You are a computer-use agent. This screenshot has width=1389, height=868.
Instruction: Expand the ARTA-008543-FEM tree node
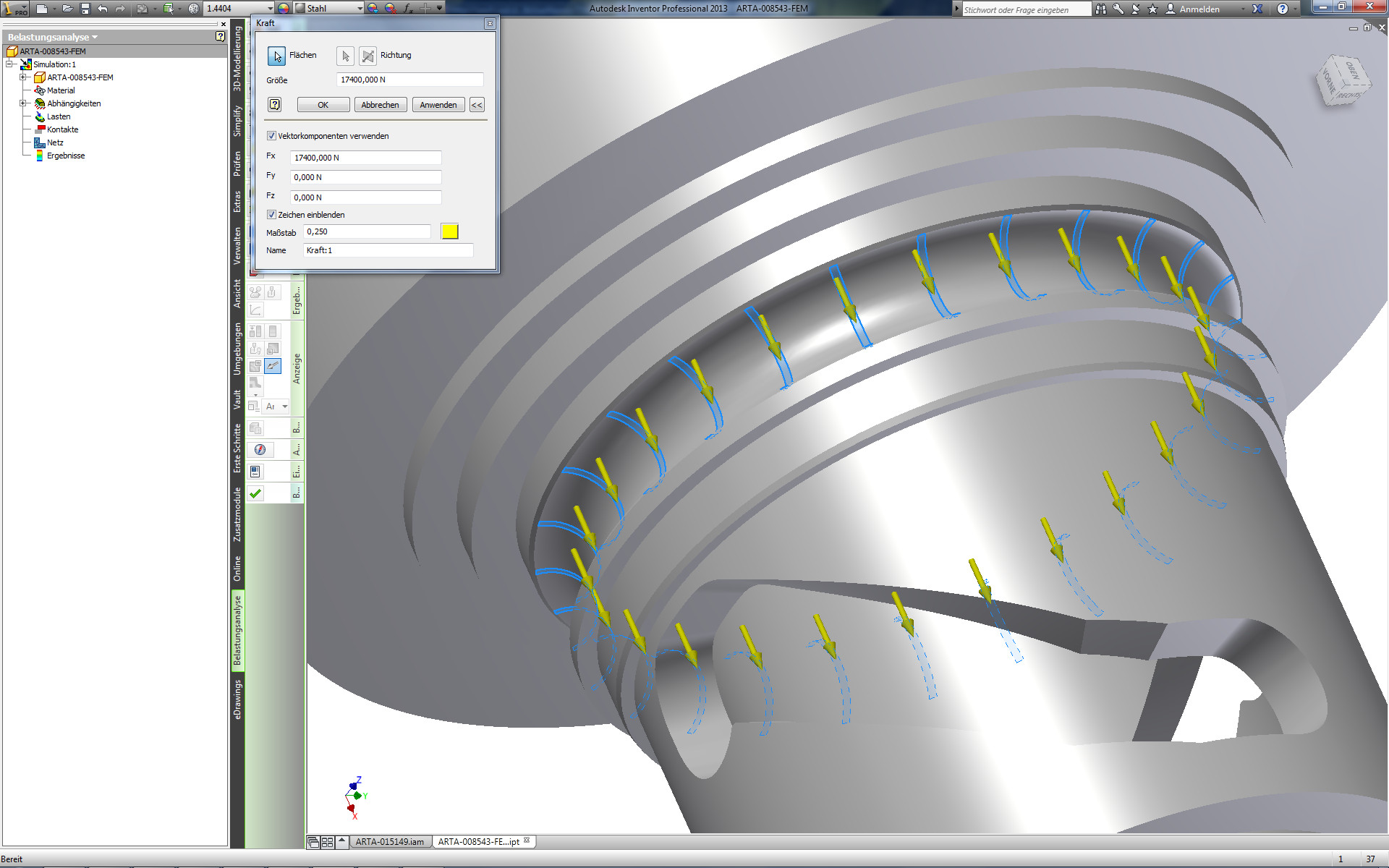point(23,77)
